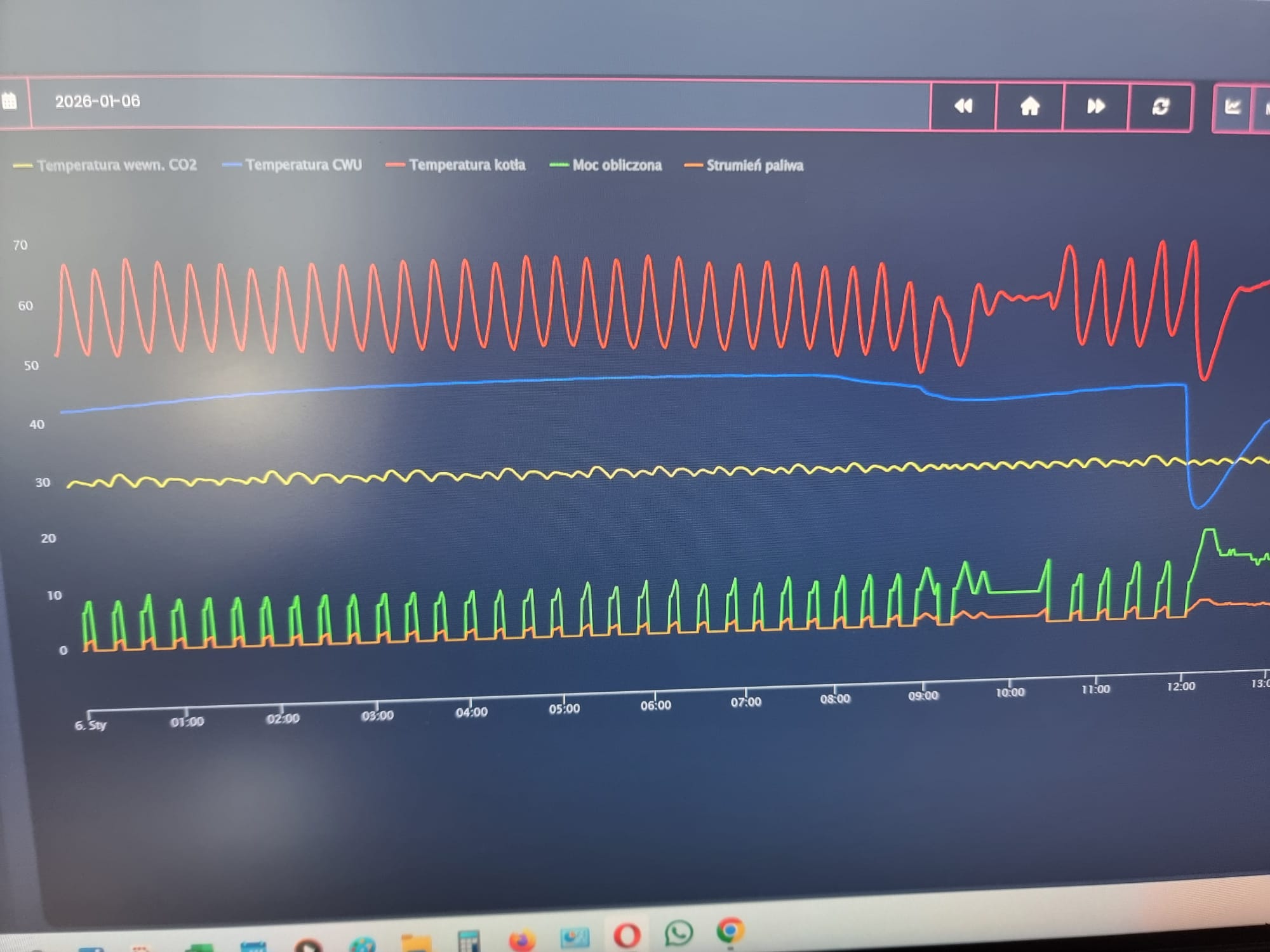Go to previous day with rewind button
The image size is (1270, 952).
pos(963,106)
